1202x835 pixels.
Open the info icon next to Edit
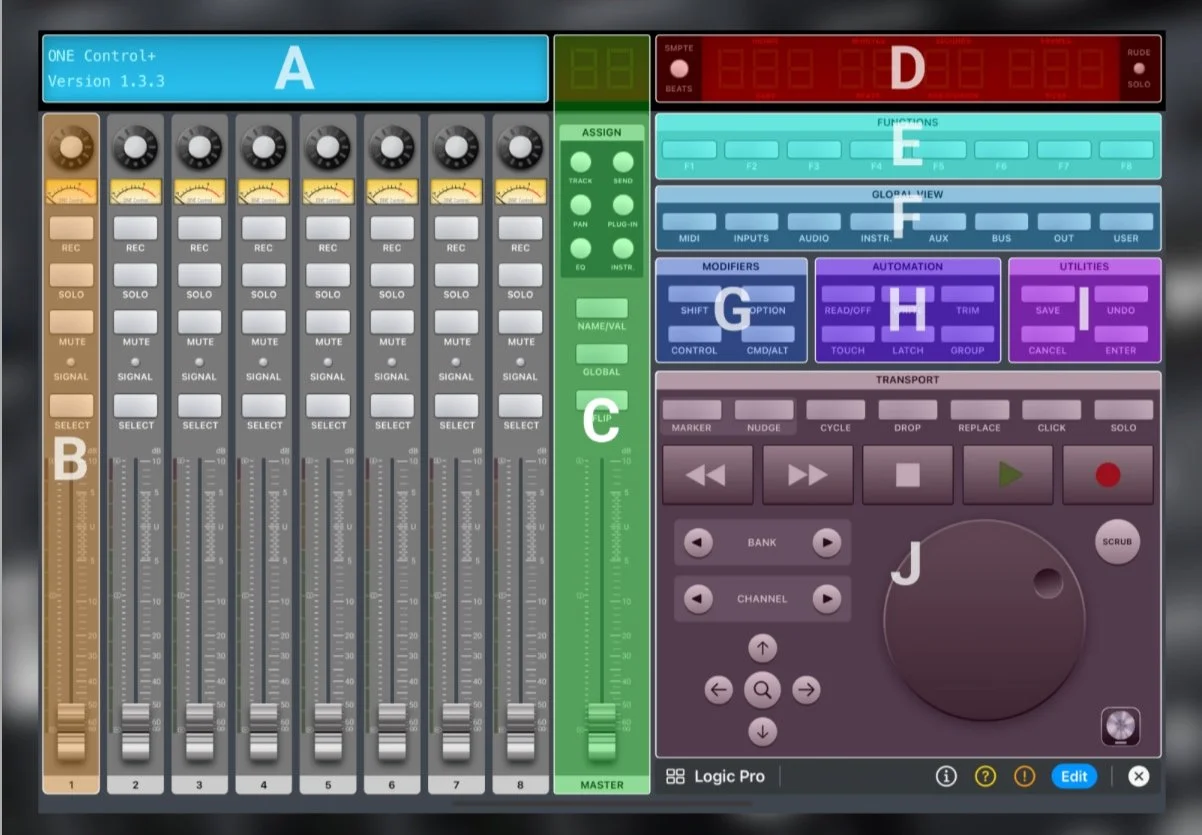click(x=946, y=776)
